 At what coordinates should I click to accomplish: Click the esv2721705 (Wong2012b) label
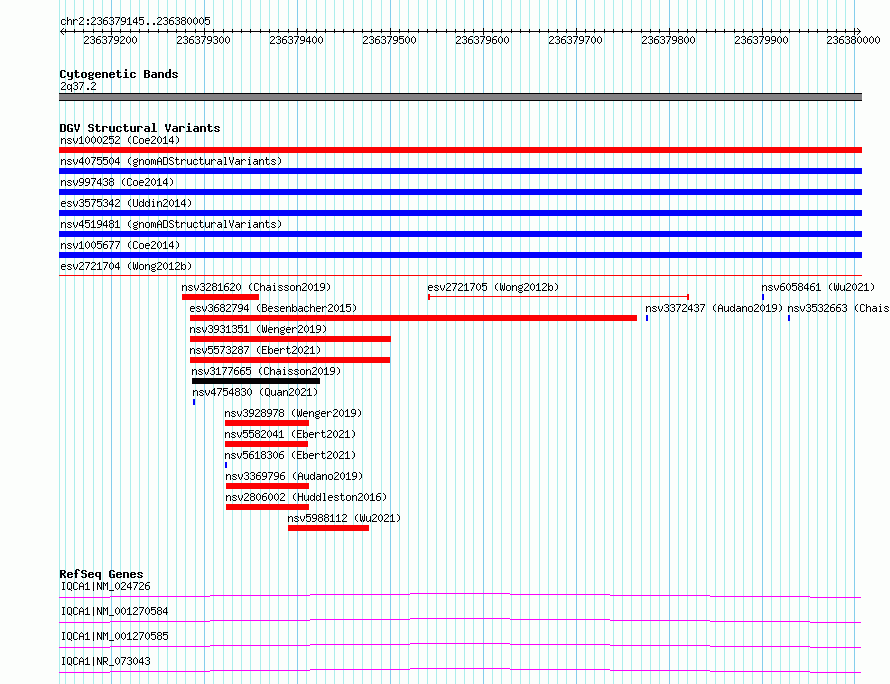click(493, 287)
